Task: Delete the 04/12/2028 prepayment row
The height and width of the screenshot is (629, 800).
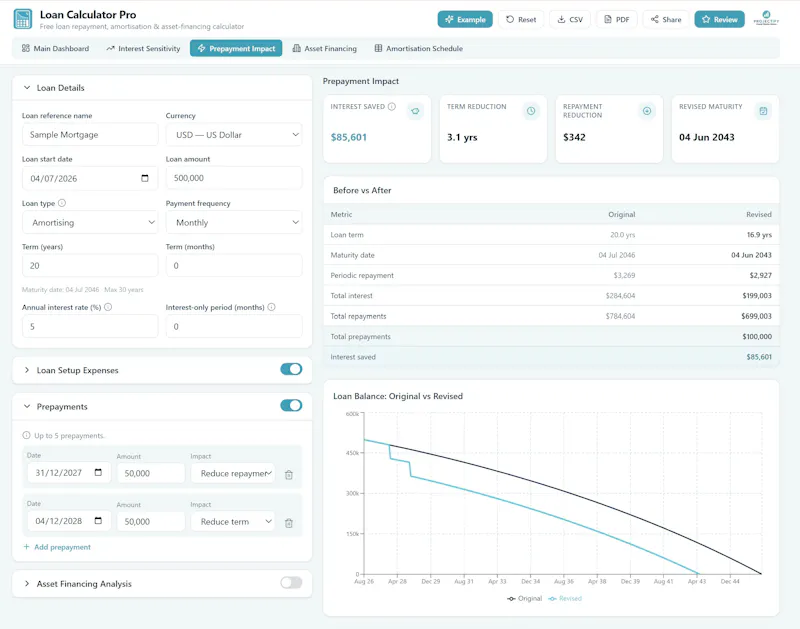Action: tap(289, 523)
